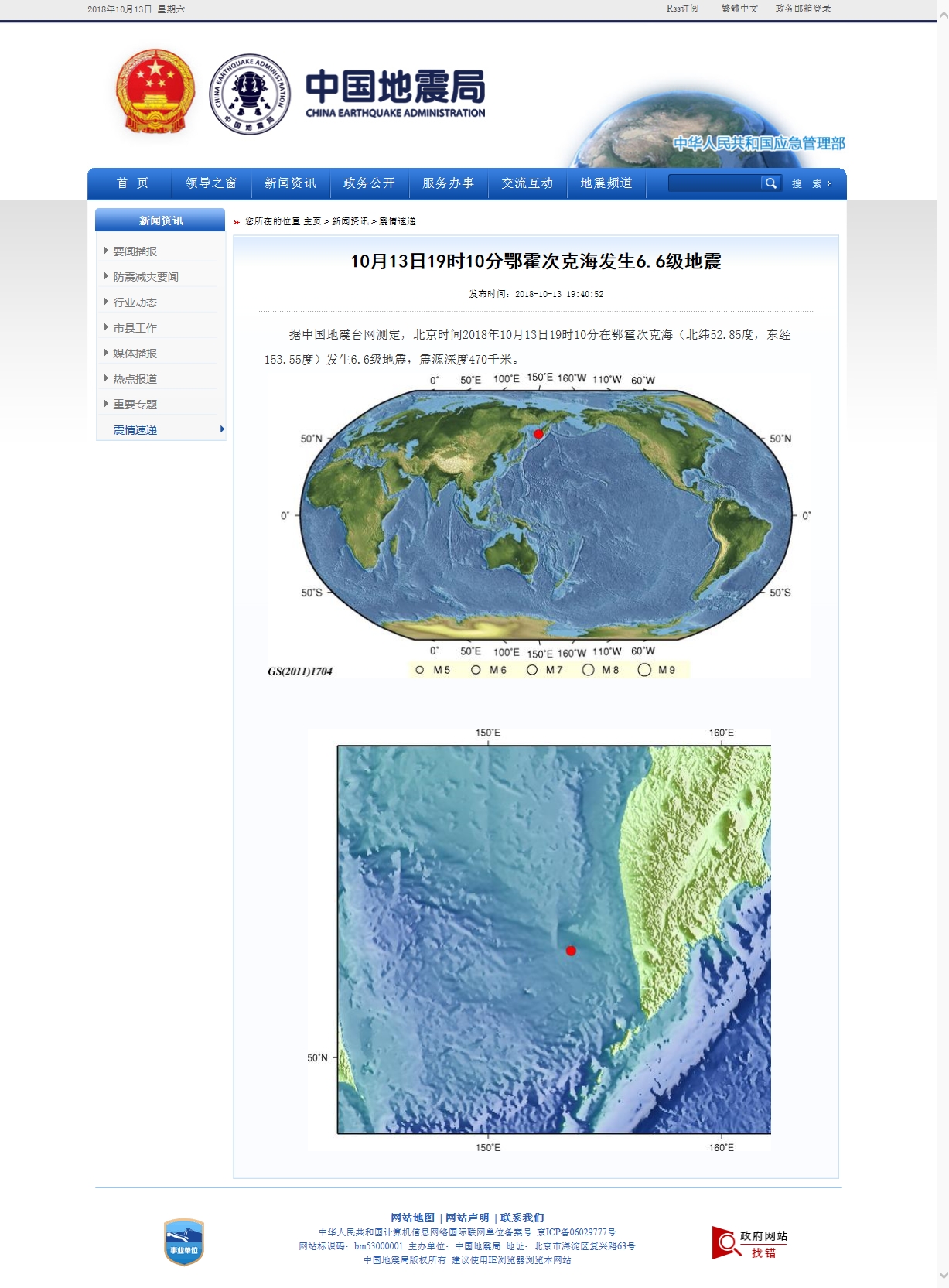The width and height of the screenshot is (949, 1288).
Task: Open the 首页 navigation tab
Action: click(x=132, y=183)
